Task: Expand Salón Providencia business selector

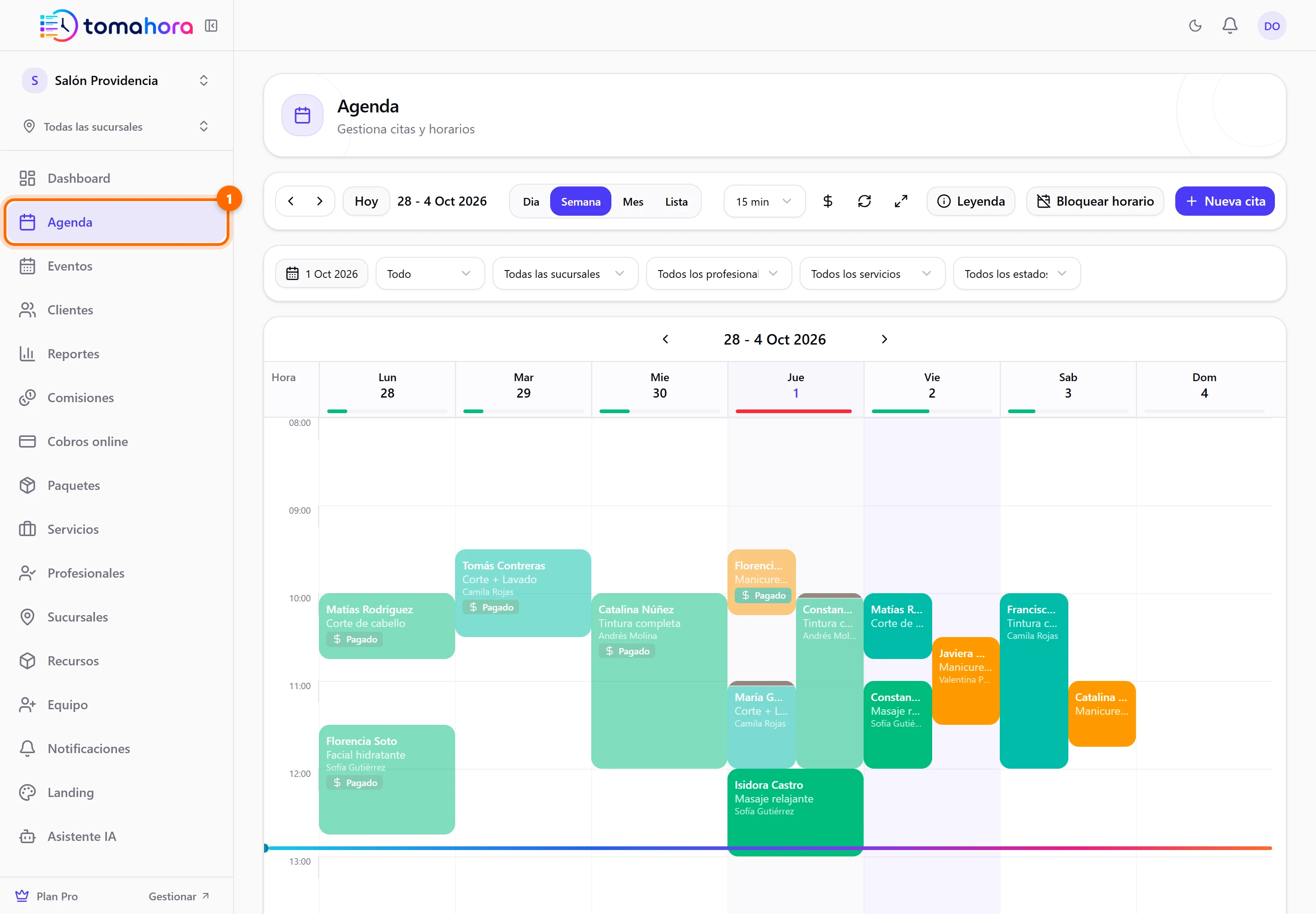Action: 117,81
